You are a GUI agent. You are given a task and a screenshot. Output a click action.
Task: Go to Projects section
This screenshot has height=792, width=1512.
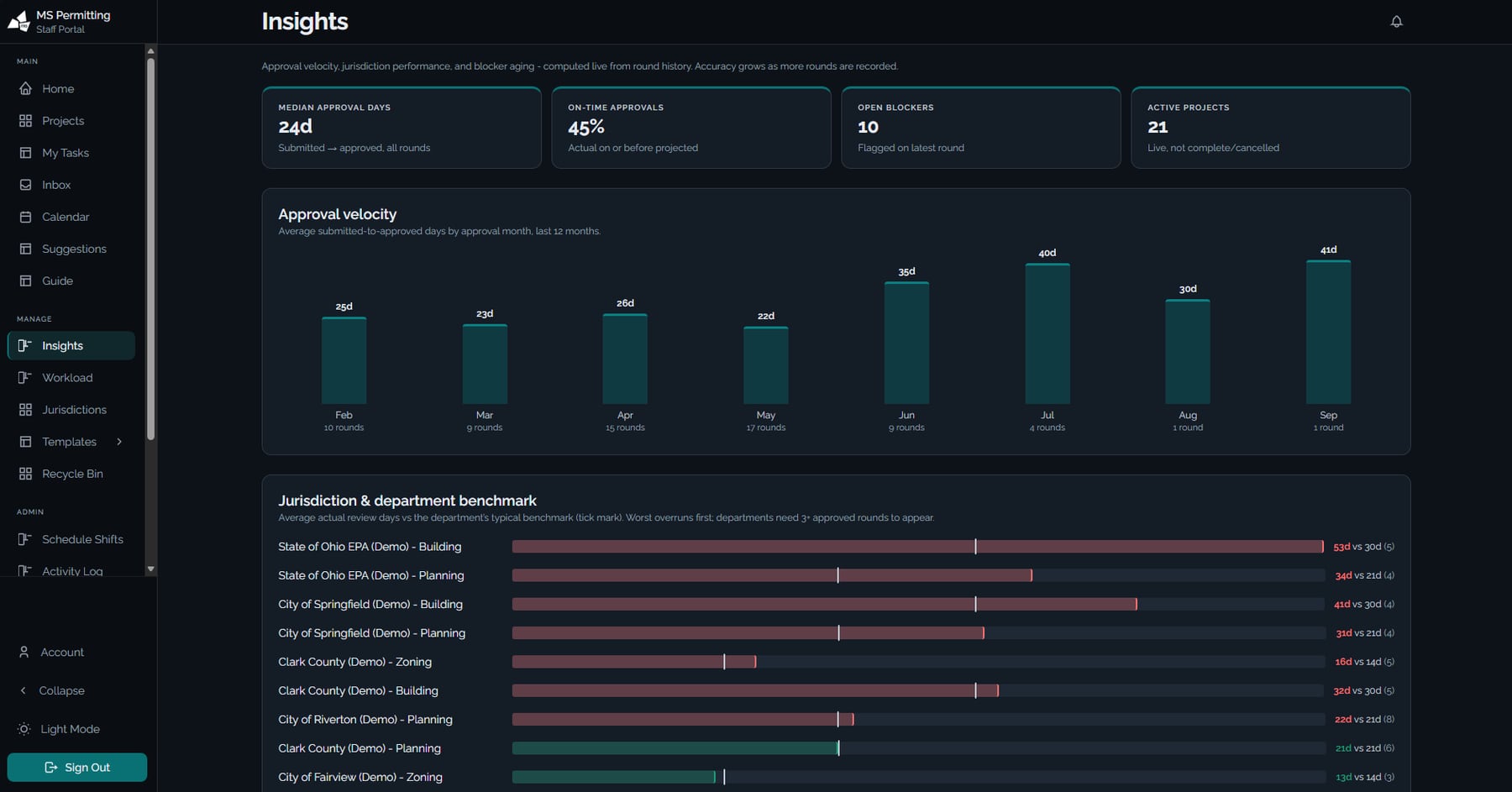point(71,121)
